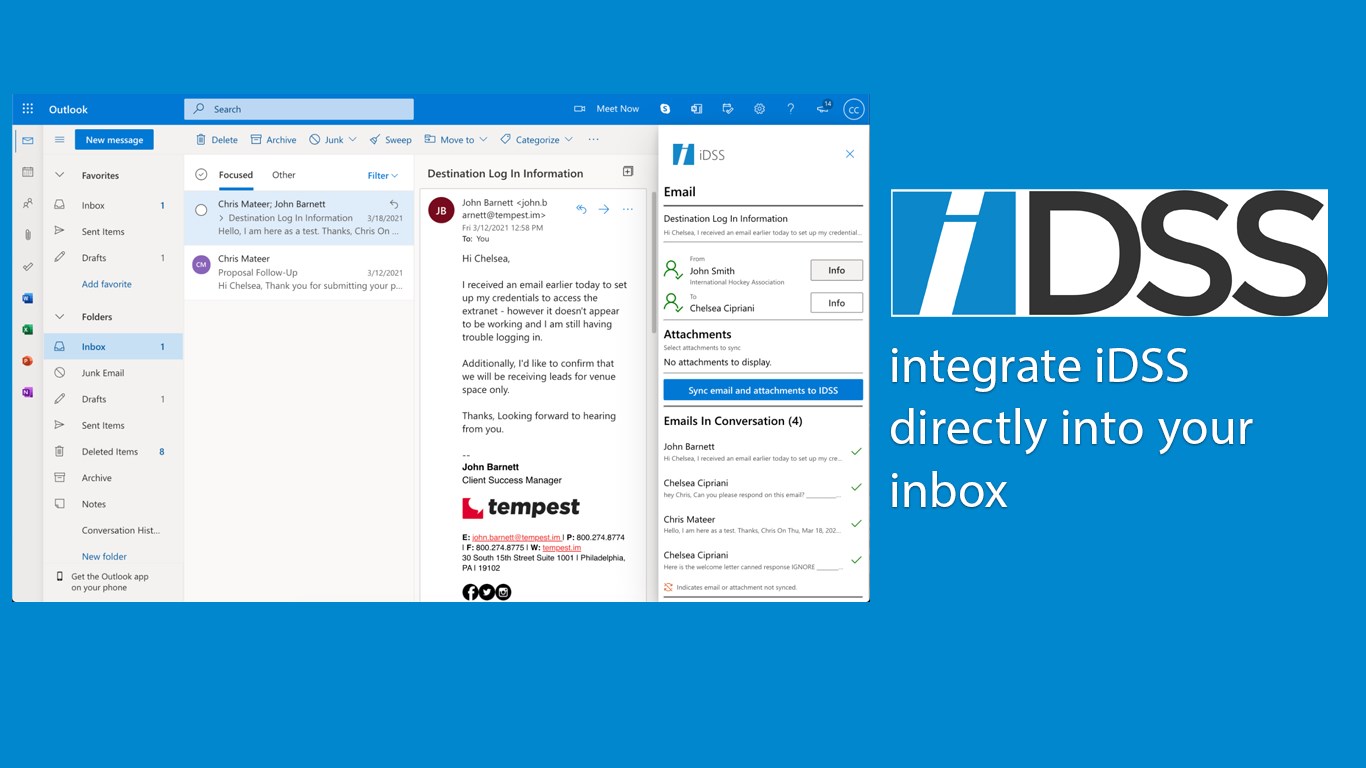This screenshot has height=768, width=1366.
Task: Open Inbox under Folders
Action: pos(113,347)
